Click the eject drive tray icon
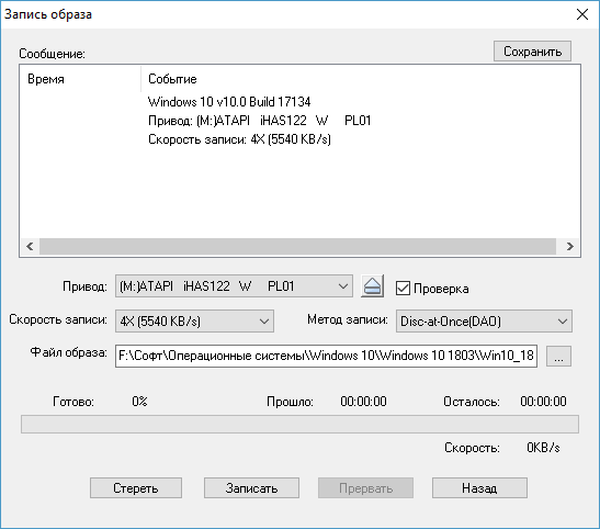This screenshot has width=600, height=529. [372, 288]
